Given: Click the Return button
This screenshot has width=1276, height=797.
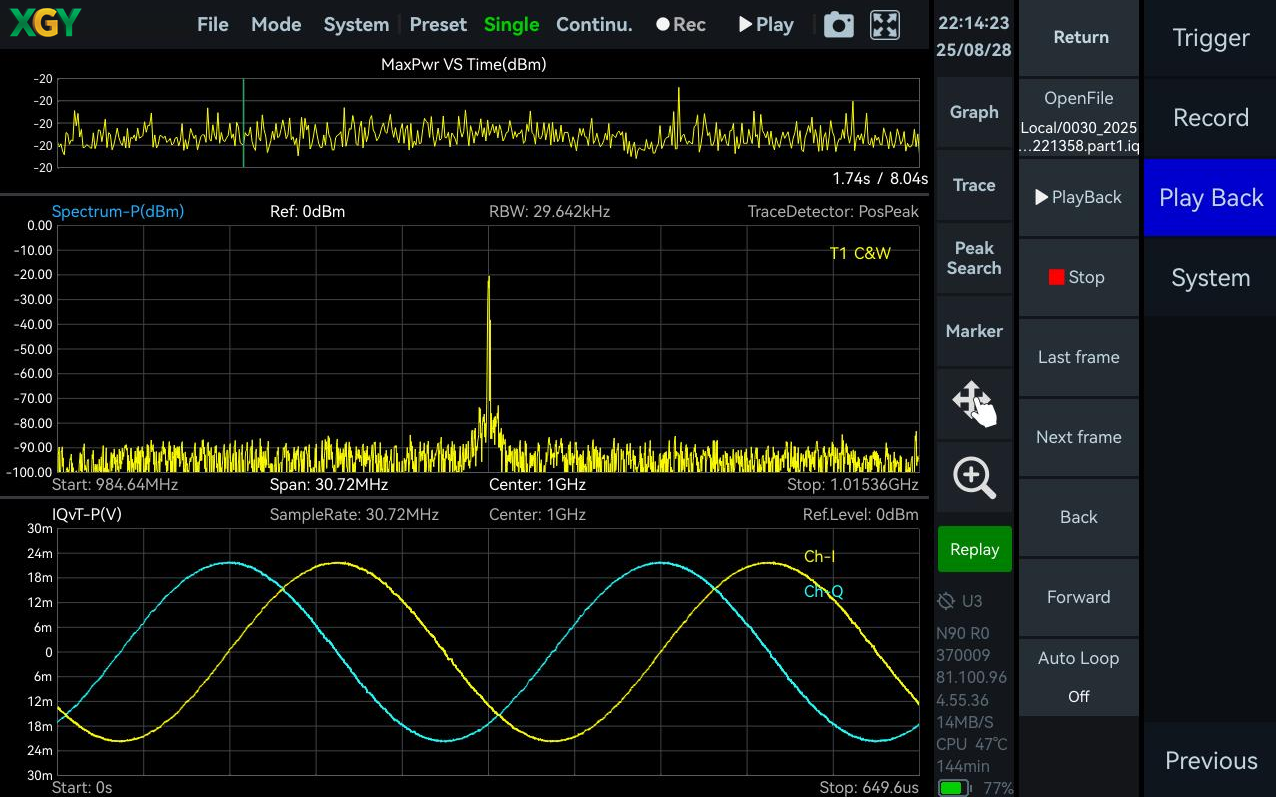Looking at the screenshot, I should click(x=1080, y=38).
